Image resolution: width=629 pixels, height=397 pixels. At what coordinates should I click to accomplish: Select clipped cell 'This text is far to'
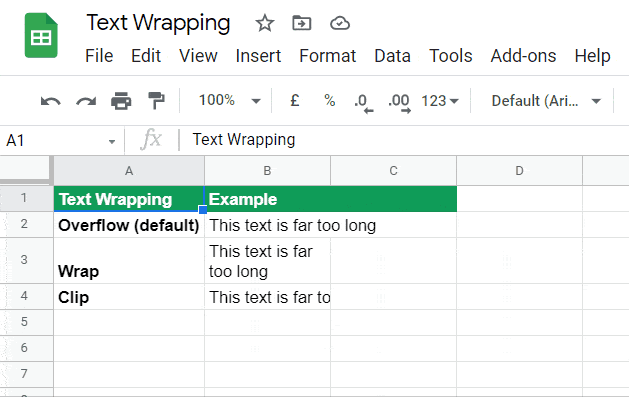pos(267,296)
